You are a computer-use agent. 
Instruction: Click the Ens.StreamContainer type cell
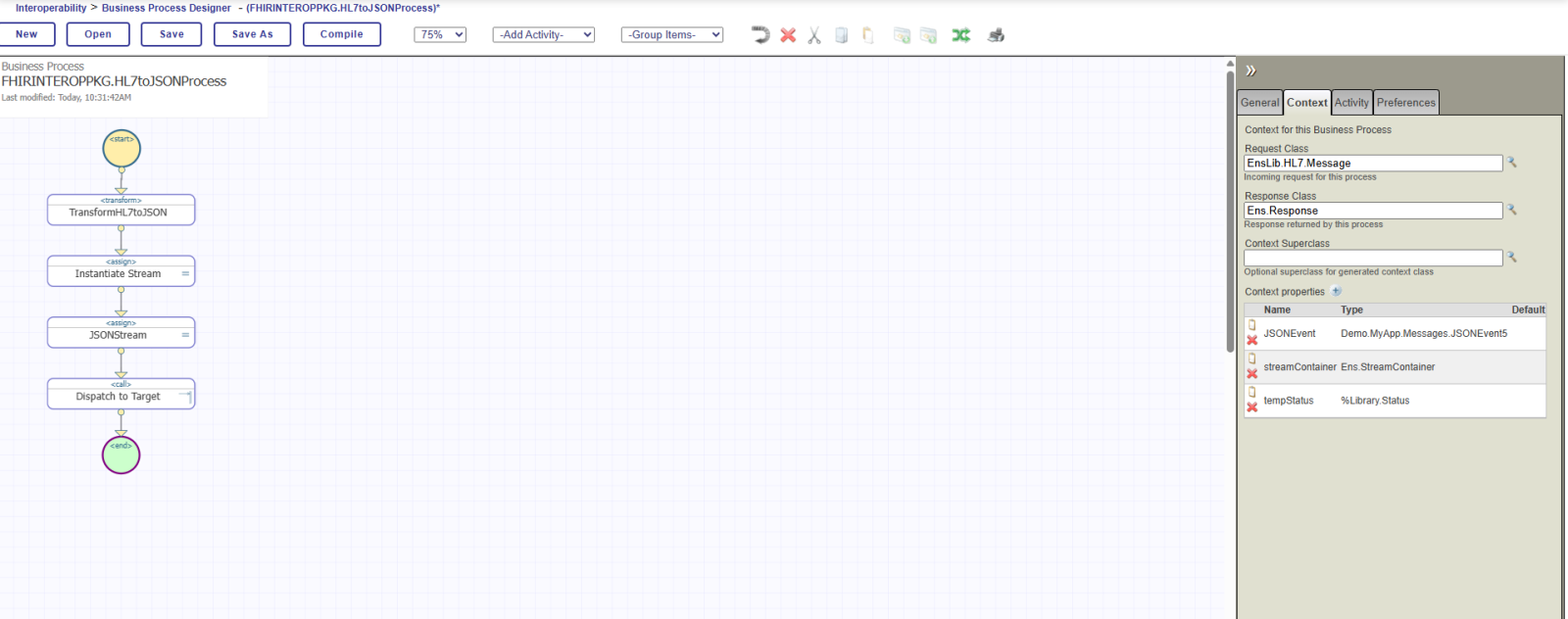[x=1388, y=367]
